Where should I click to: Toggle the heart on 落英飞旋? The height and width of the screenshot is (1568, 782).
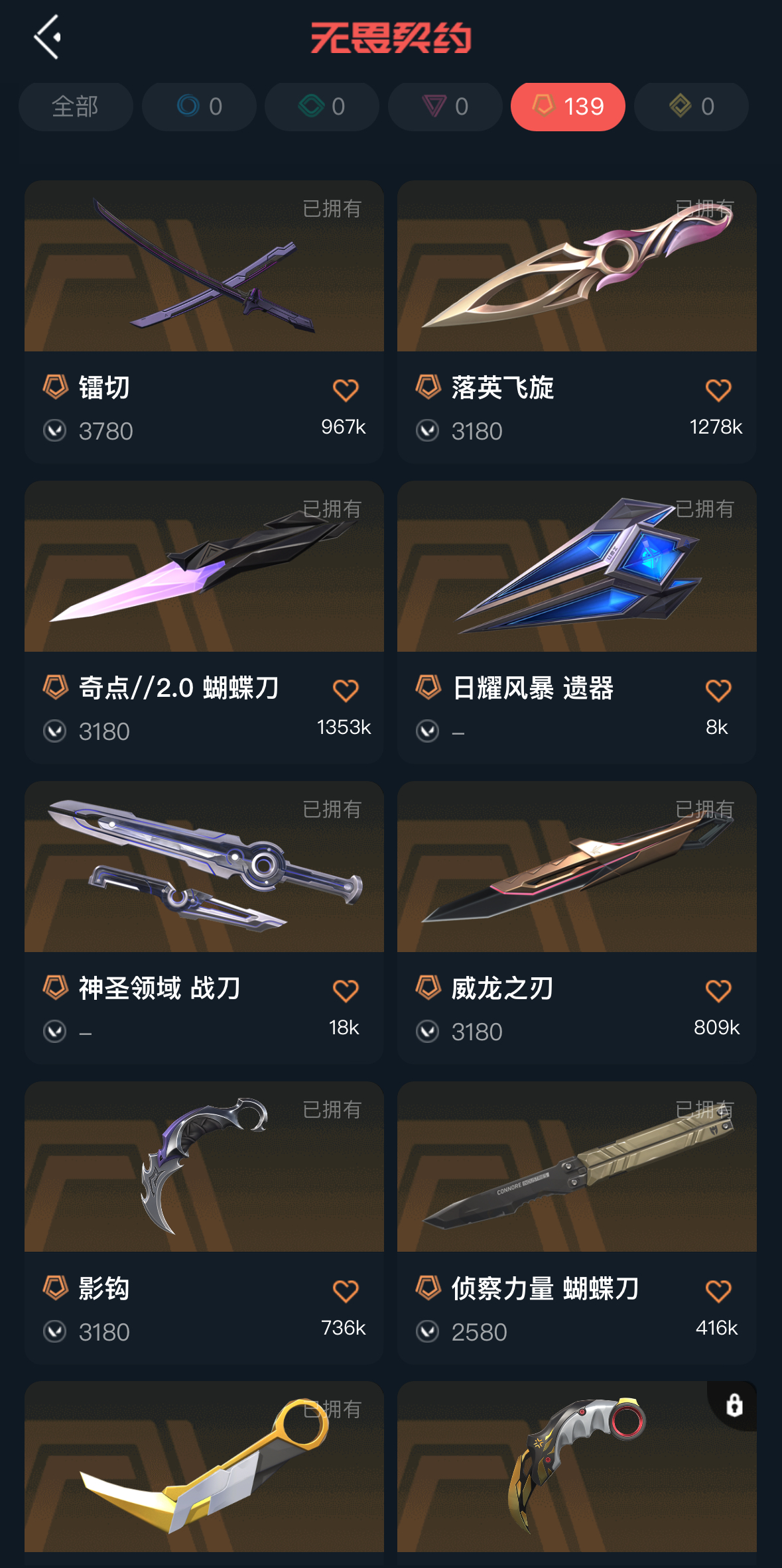click(718, 390)
